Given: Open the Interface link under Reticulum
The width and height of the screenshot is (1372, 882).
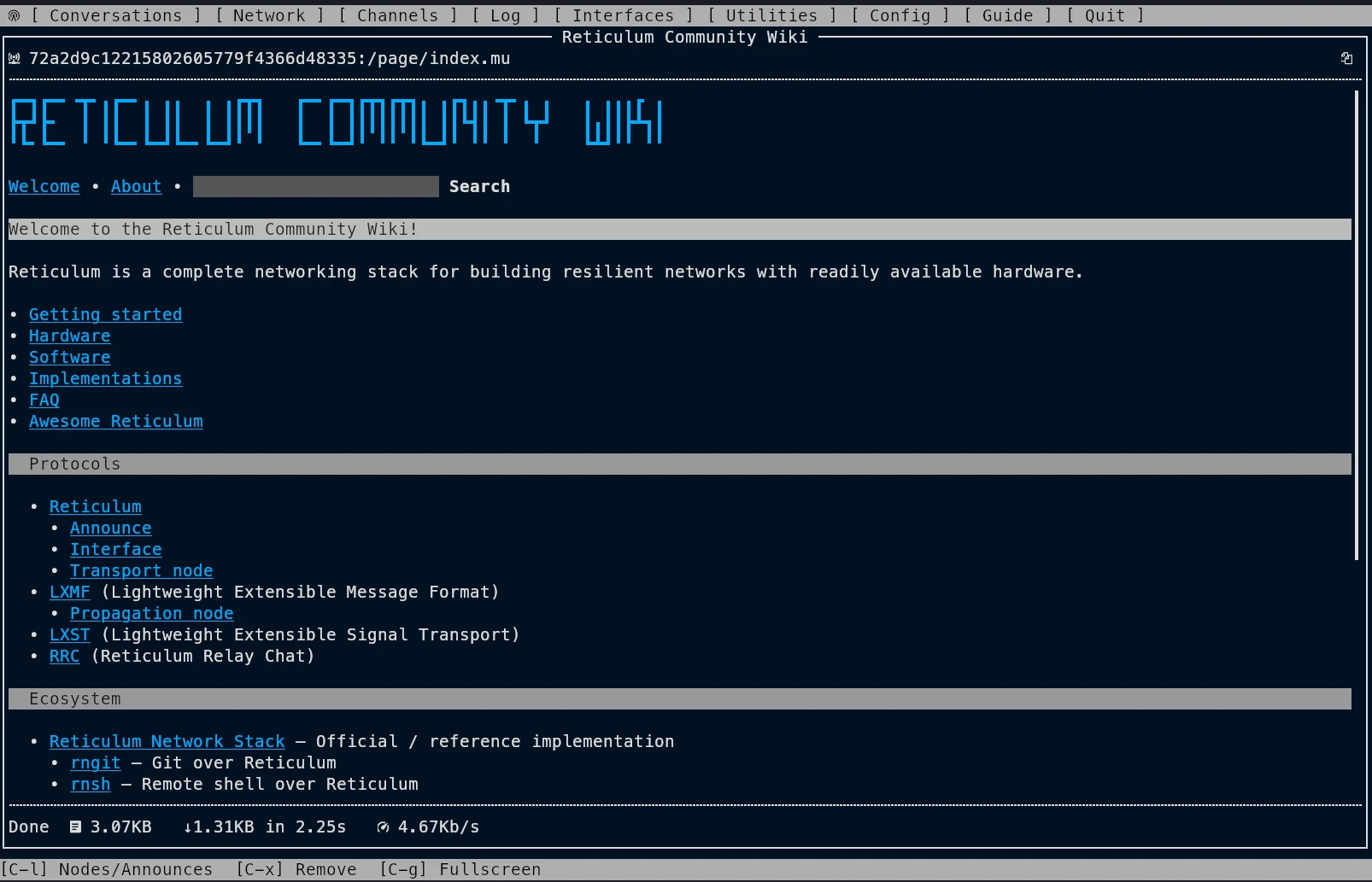Looking at the screenshot, I should pyautogui.click(x=116, y=549).
